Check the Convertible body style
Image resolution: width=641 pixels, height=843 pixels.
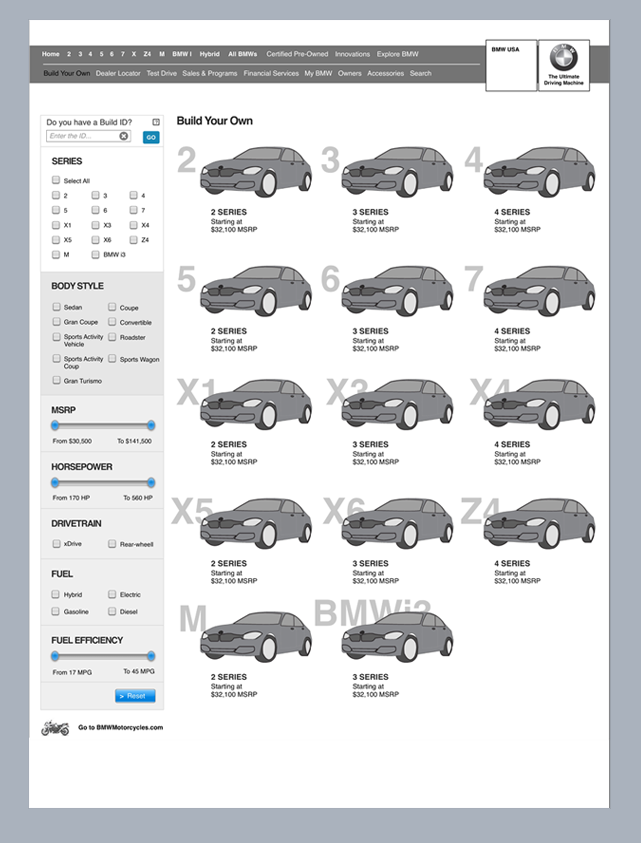pos(112,322)
